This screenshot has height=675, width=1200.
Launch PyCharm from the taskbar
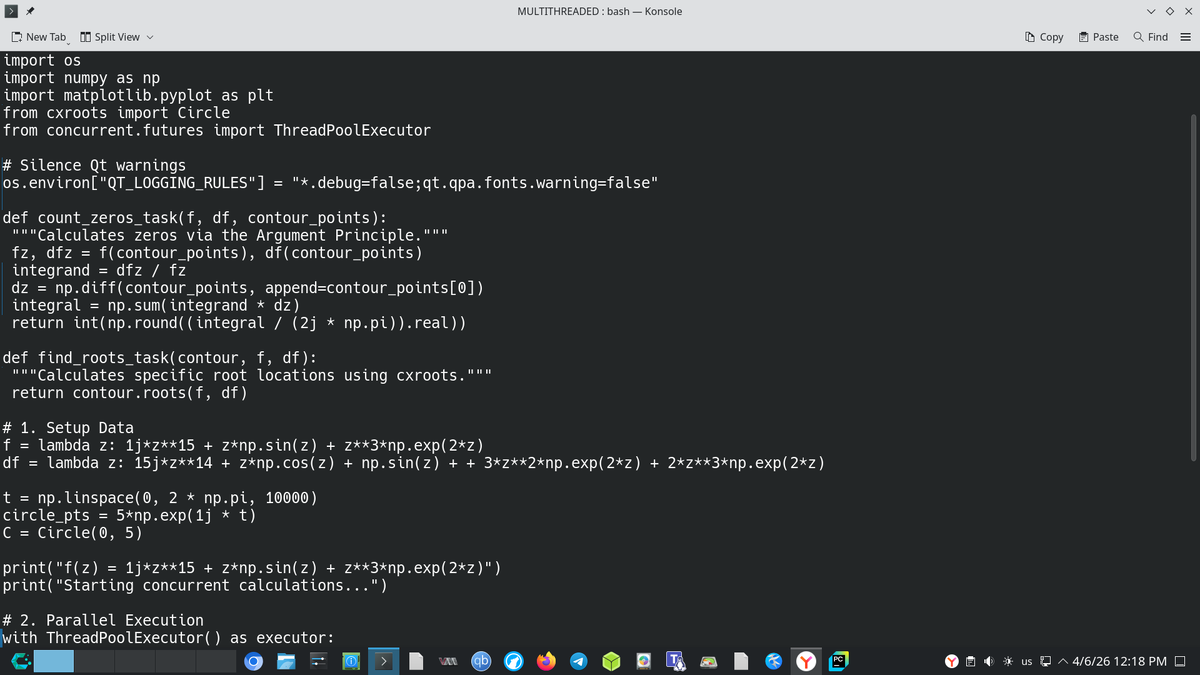(838, 661)
